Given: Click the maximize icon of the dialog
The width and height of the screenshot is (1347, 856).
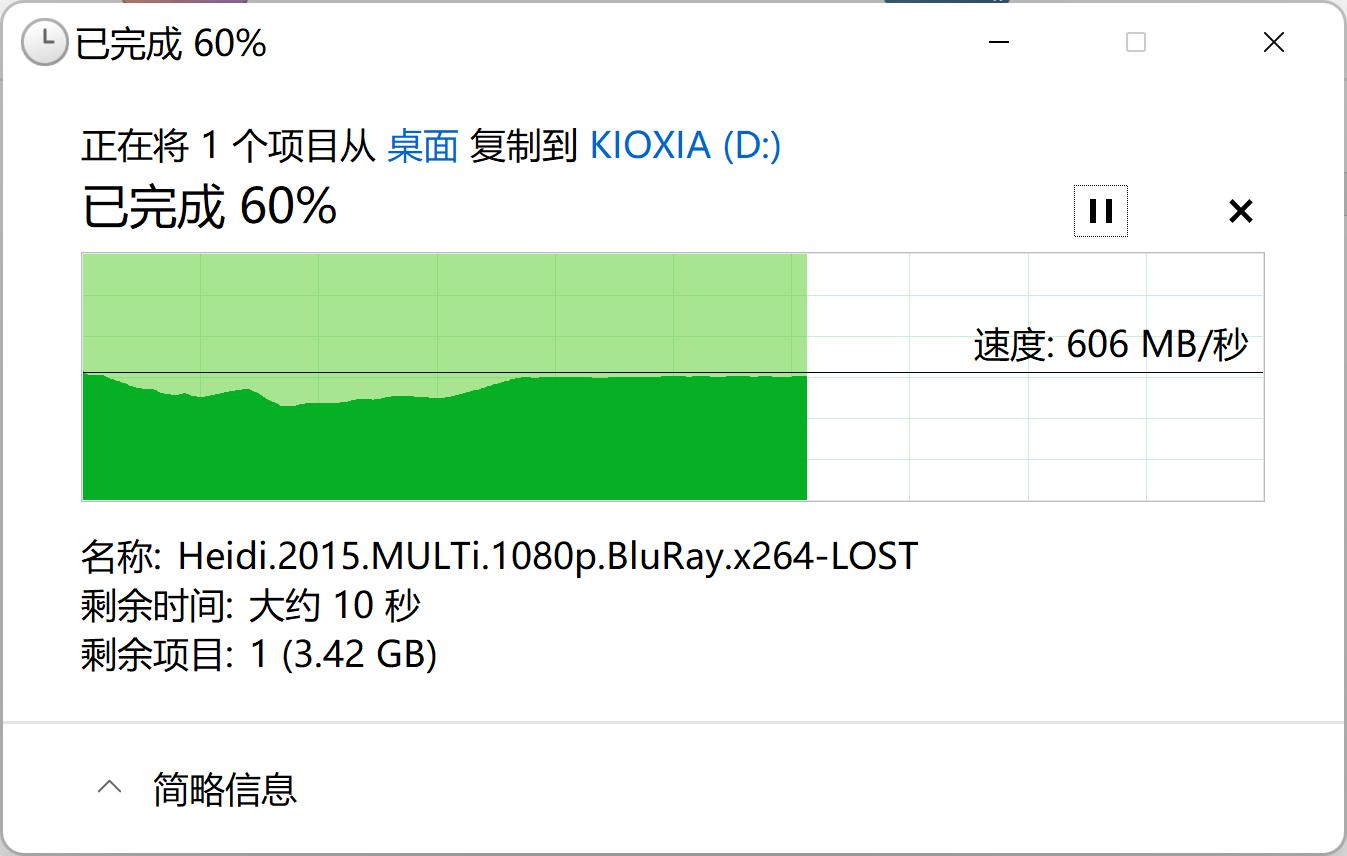Looking at the screenshot, I should click(x=1135, y=42).
